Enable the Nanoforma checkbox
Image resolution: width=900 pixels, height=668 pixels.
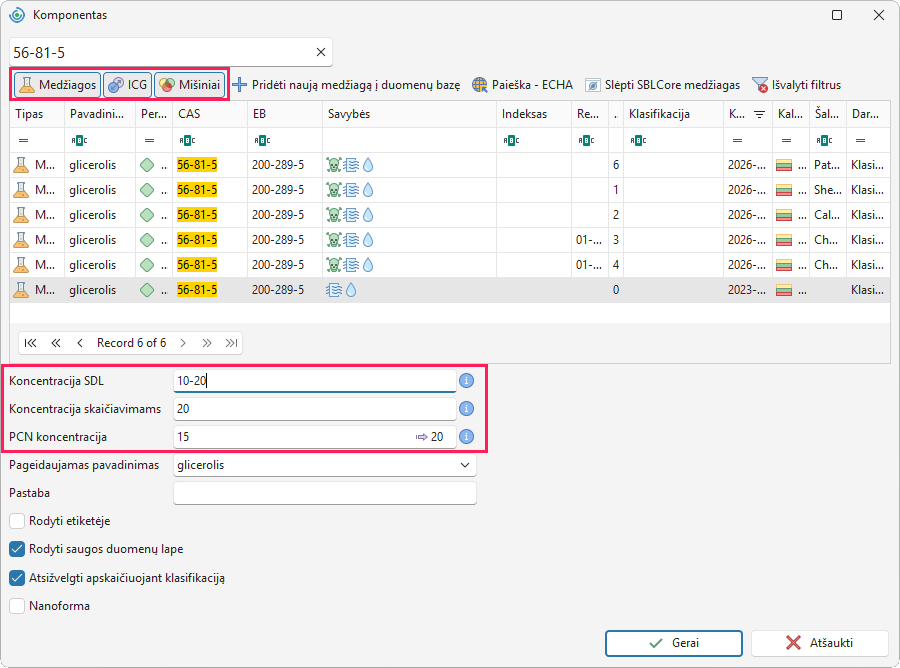click(x=17, y=606)
